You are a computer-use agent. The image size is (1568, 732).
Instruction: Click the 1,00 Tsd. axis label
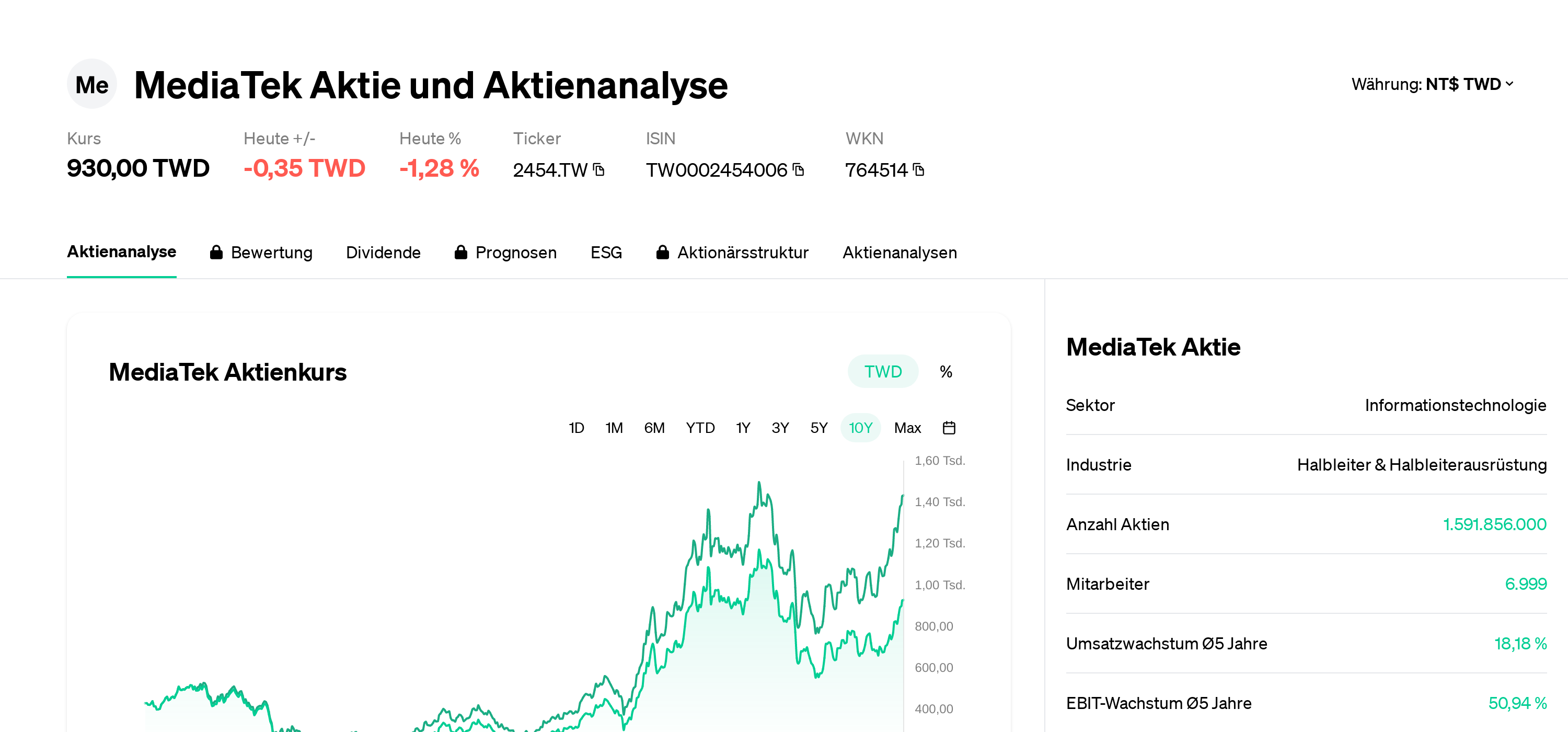pos(940,585)
